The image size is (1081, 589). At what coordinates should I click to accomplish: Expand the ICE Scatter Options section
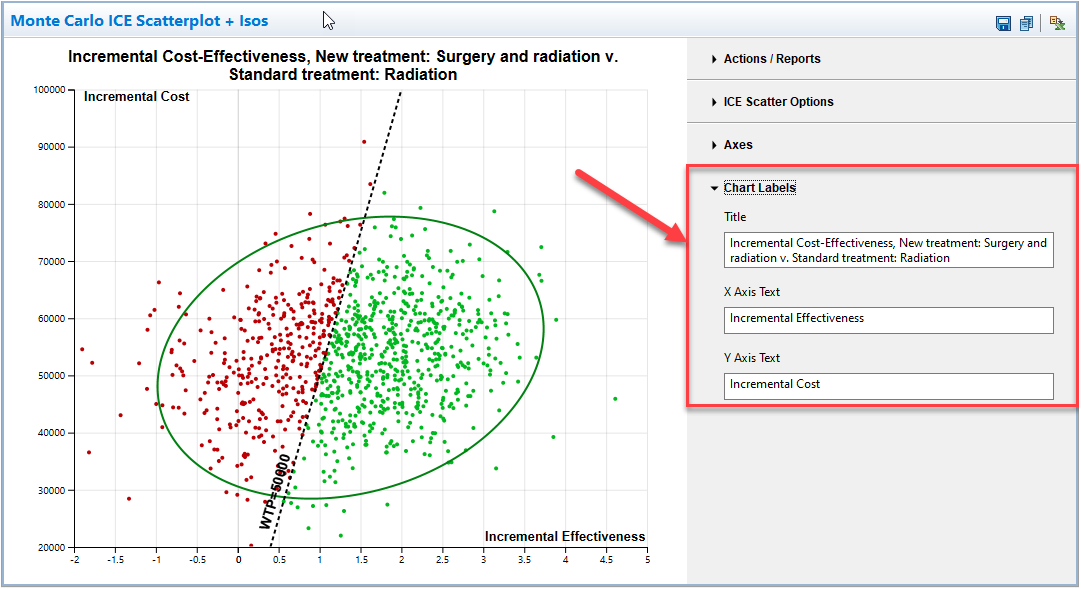(778, 102)
